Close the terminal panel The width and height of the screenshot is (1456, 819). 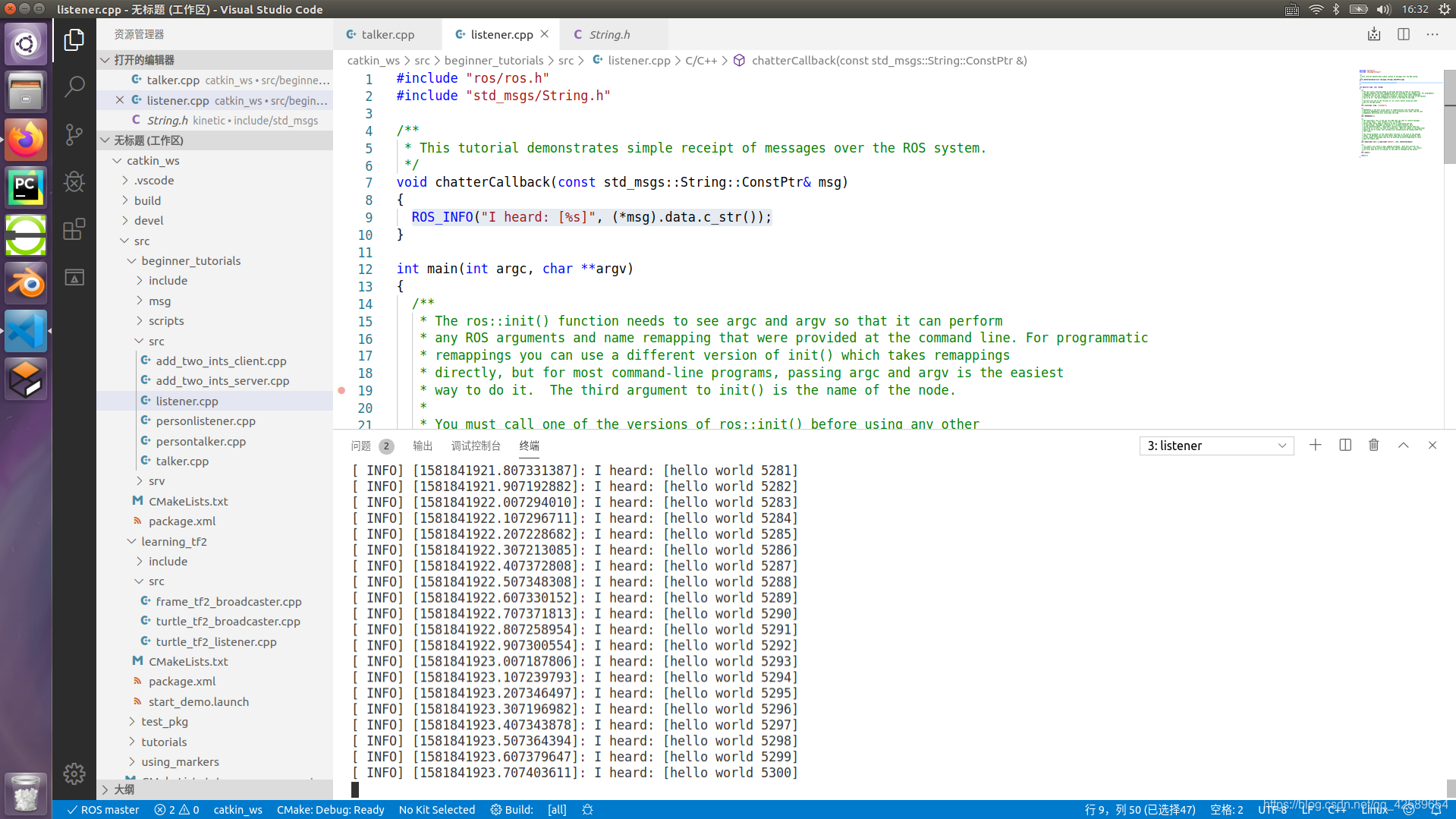pos(1432,446)
